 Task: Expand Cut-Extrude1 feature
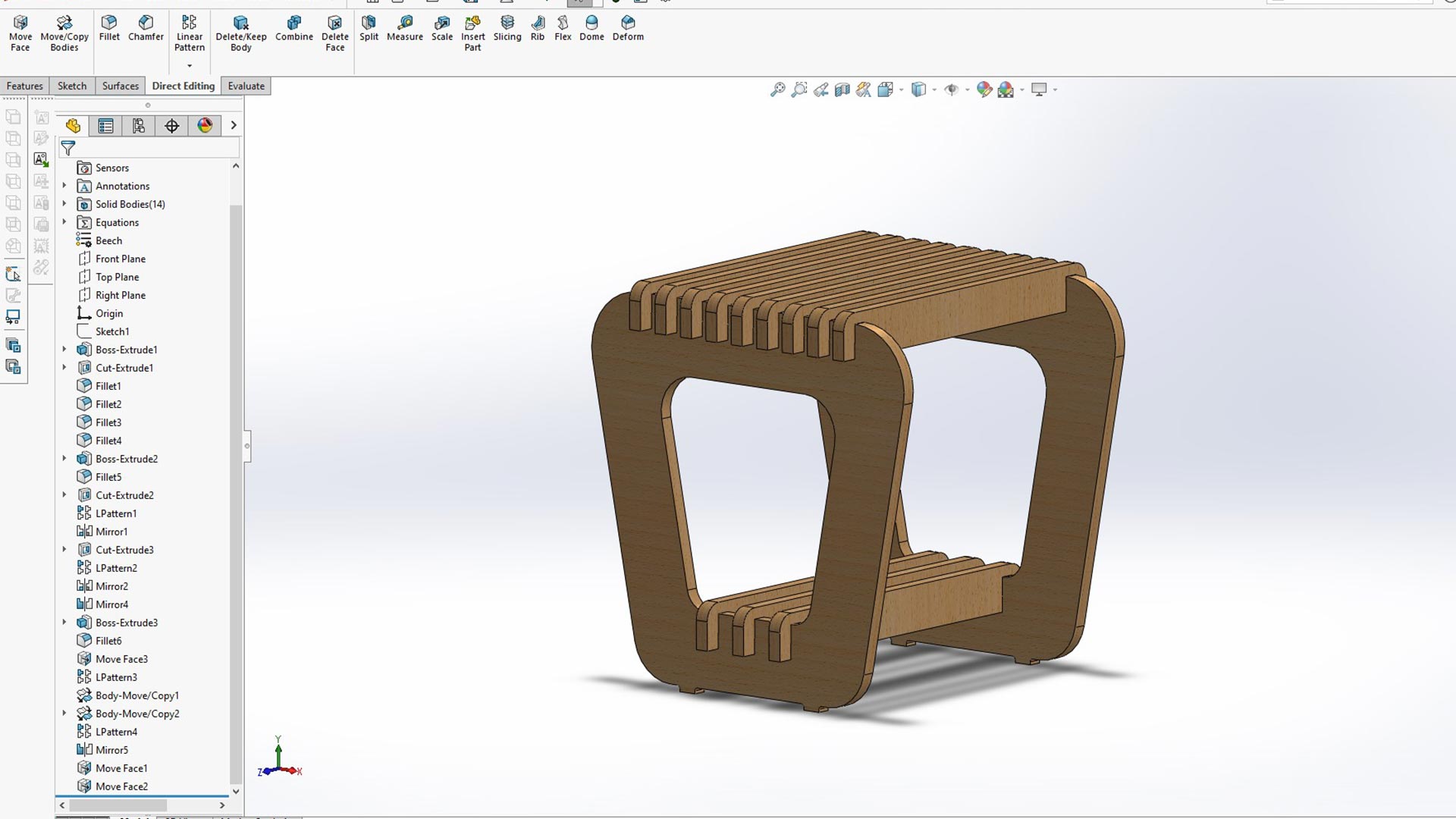(x=64, y=368)
